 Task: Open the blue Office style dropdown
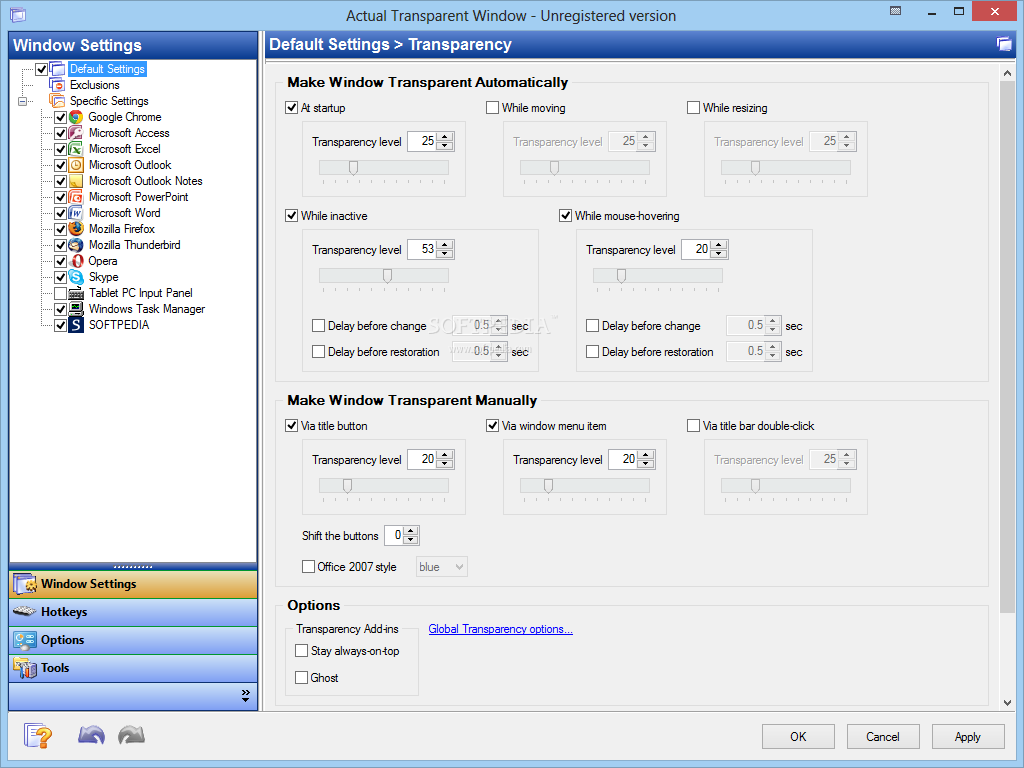441,567
